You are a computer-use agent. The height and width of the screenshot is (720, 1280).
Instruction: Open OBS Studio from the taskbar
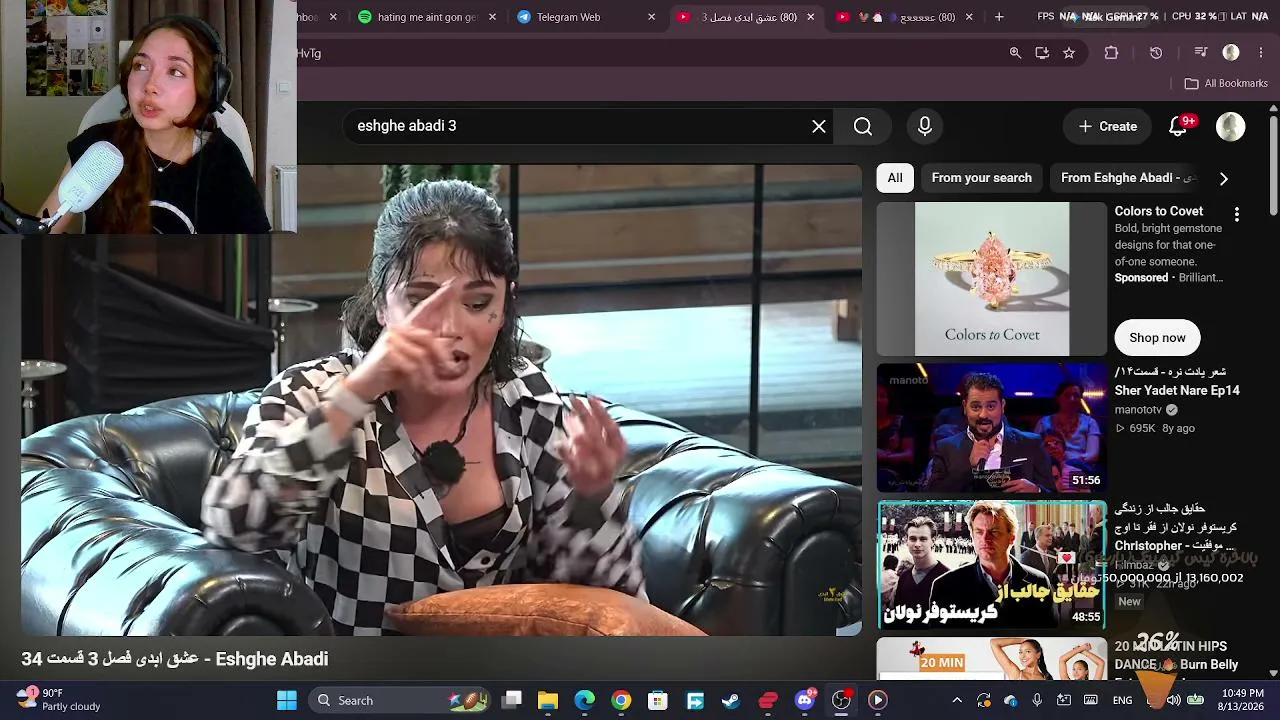[841, 700]
